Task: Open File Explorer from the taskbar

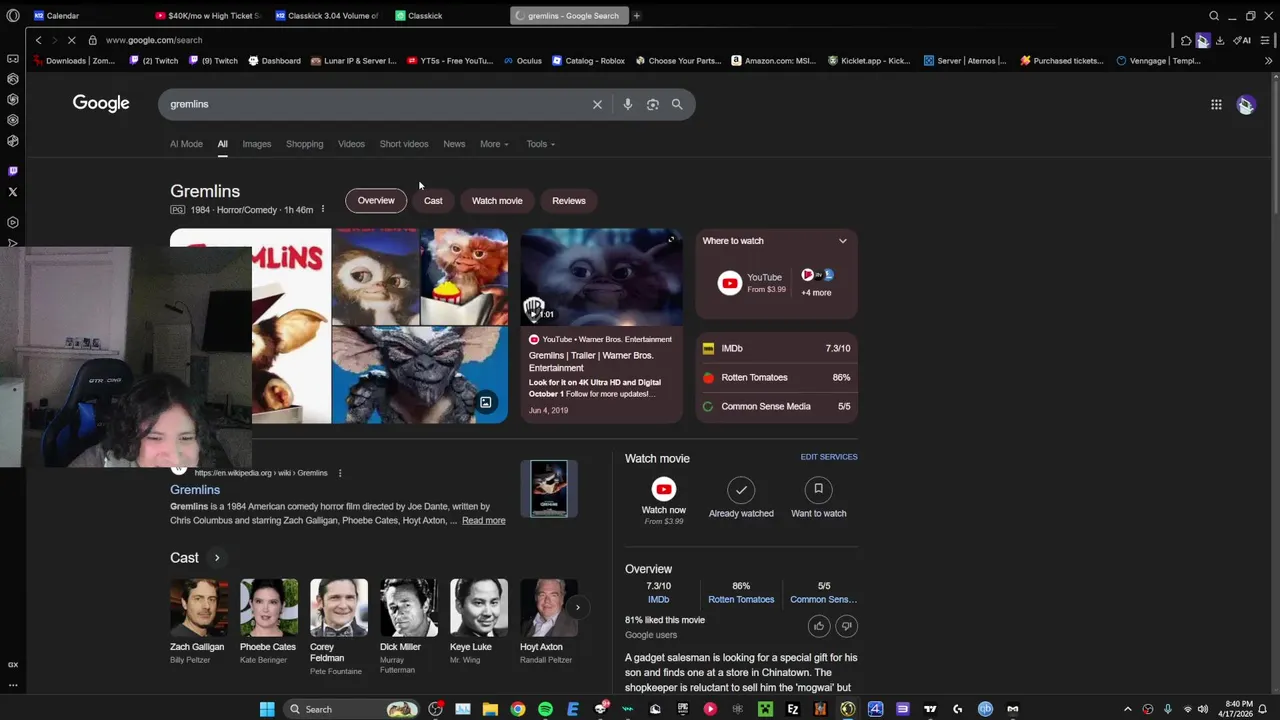Action: pyautogui.click(x=490, y=709)
